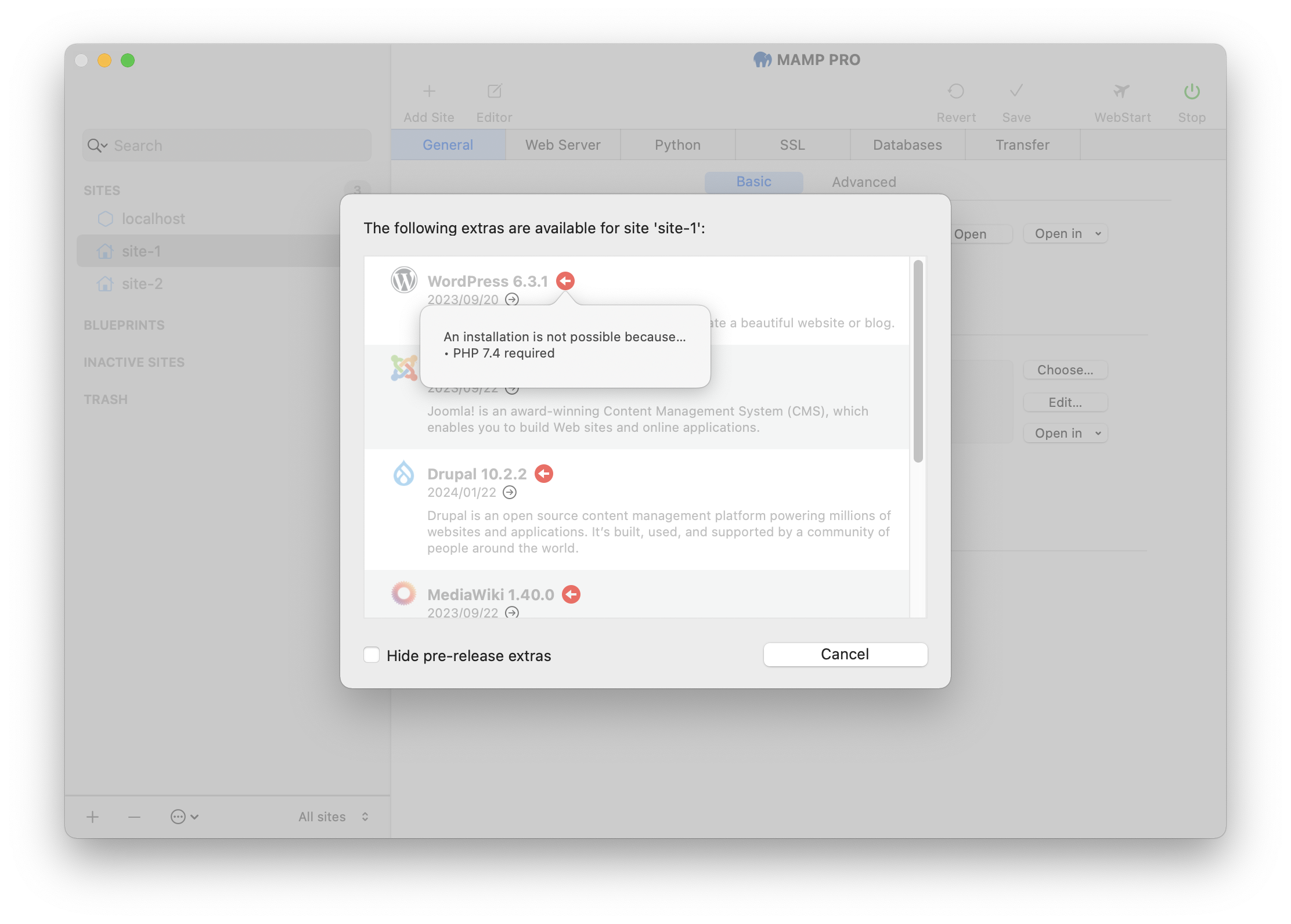This screenshot has width=1291, height=924.
Task: Click the Edit... button
Action: 1065,402
